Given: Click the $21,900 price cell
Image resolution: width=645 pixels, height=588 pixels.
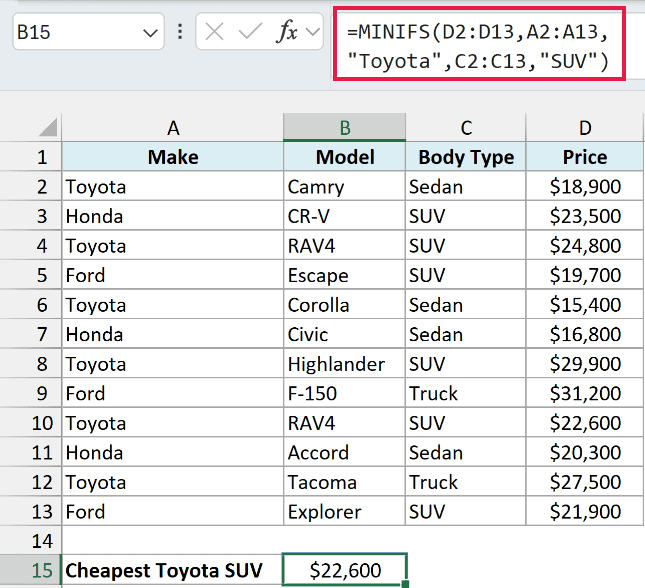Looking at the screenshot, I should [x=585, y=511].
